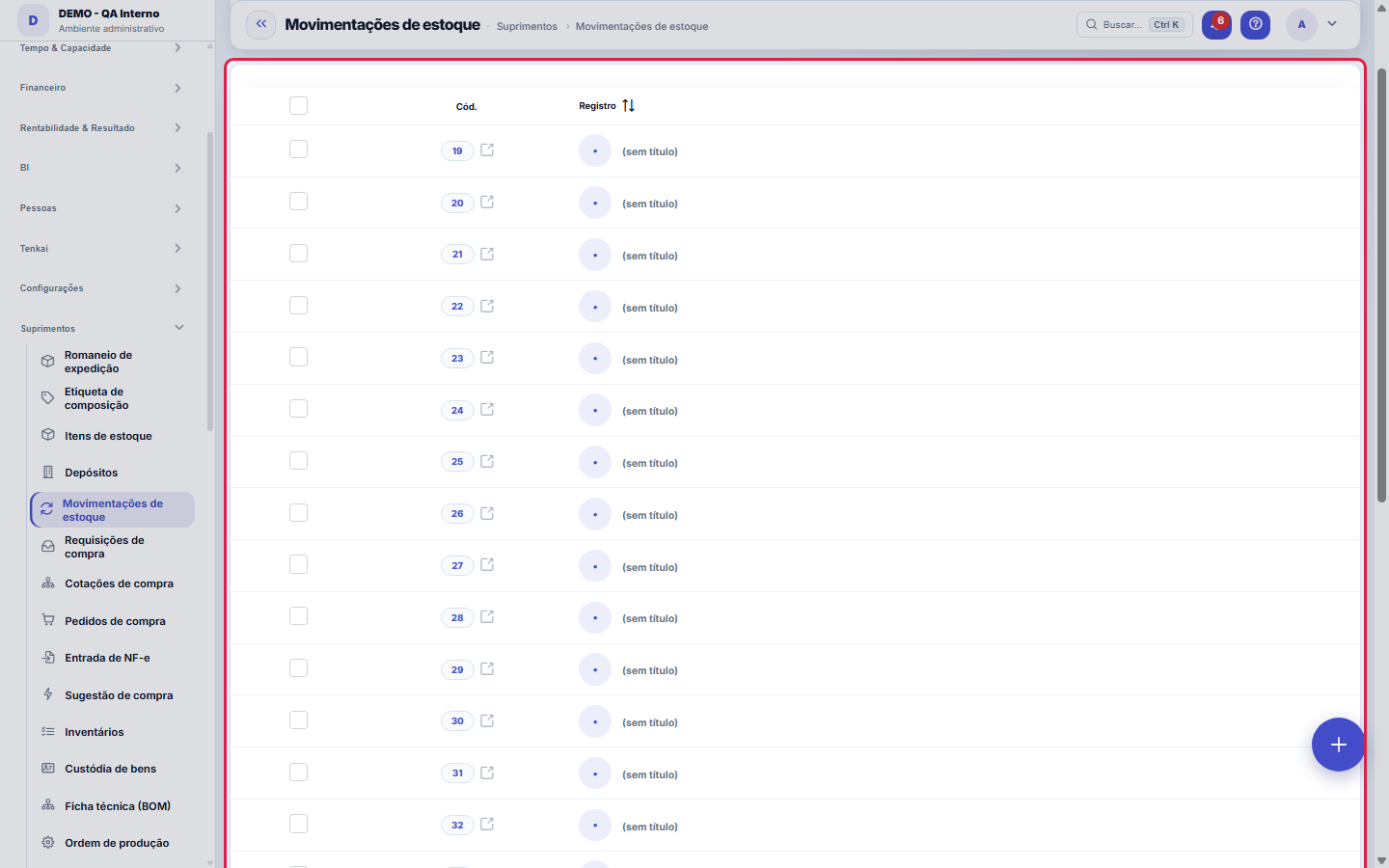The height and width of the screenshot is (868, 1389).
Task: Click the Ordem de produção gear icon
Action: pos(47,842)
